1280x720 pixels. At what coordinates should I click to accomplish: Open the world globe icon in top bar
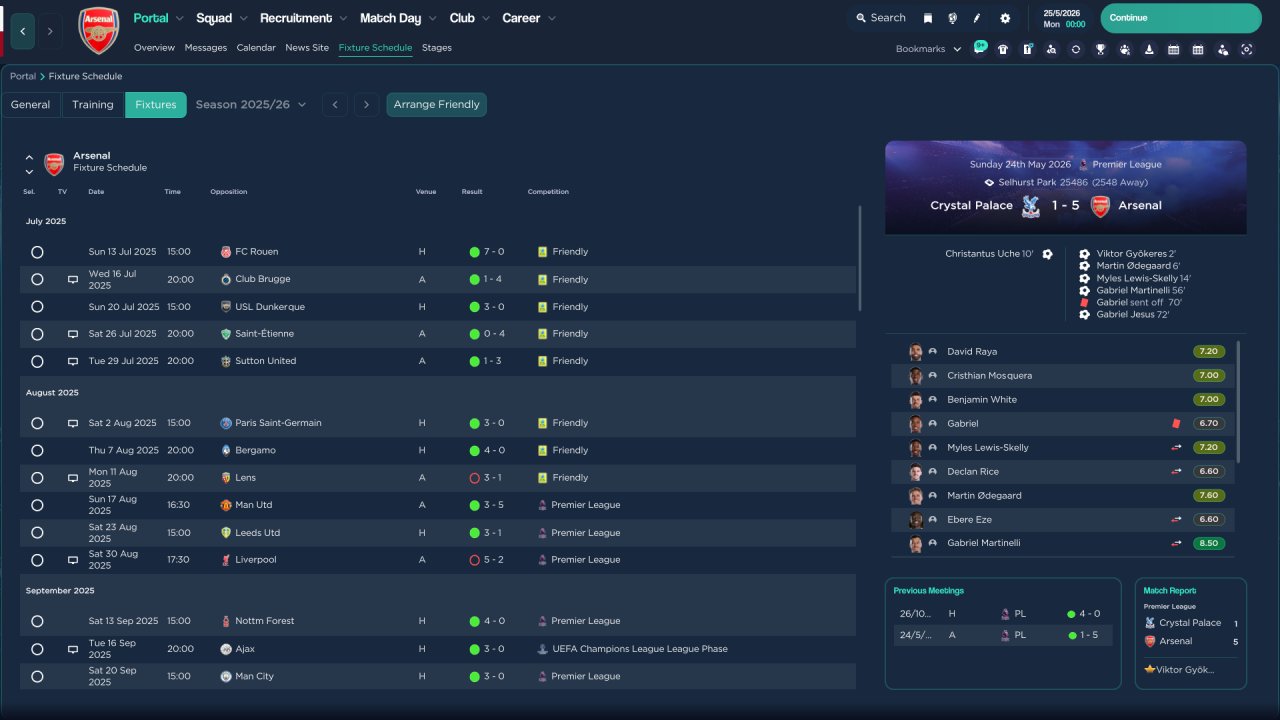click(x=952, y=18)
